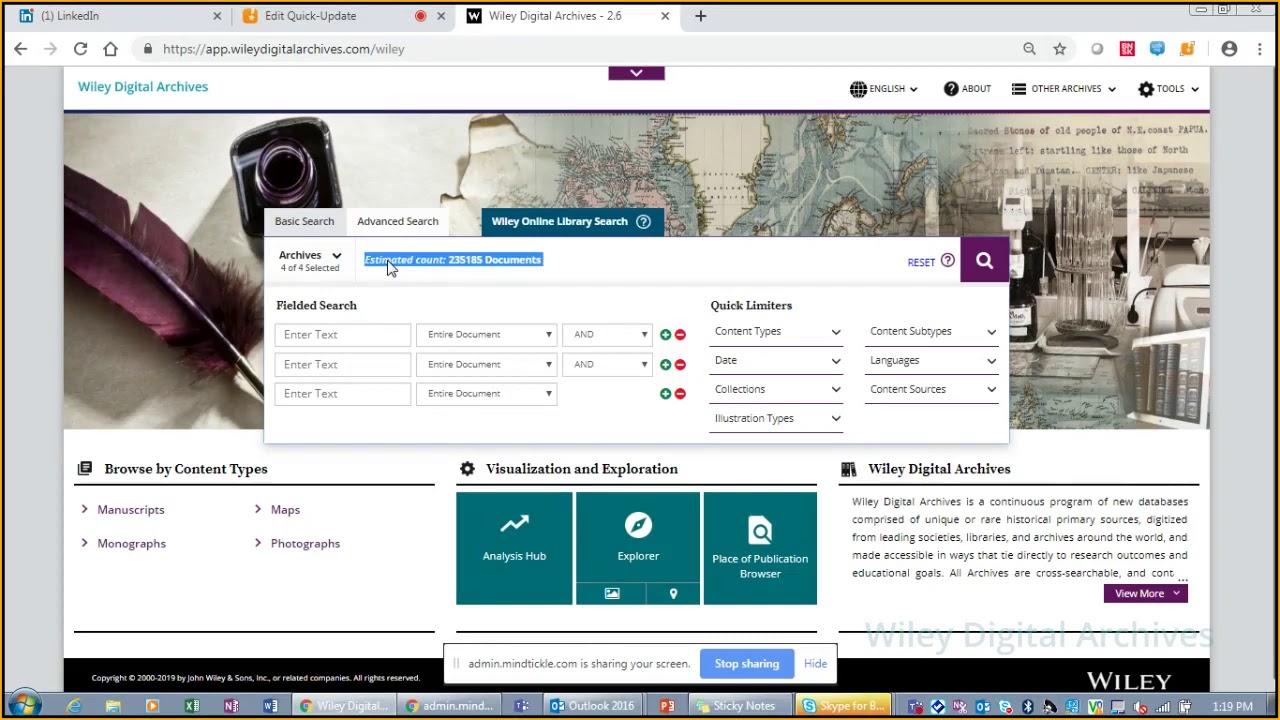1280x720 pixels.
Task: Open a new browser tab
Action: 700,16
